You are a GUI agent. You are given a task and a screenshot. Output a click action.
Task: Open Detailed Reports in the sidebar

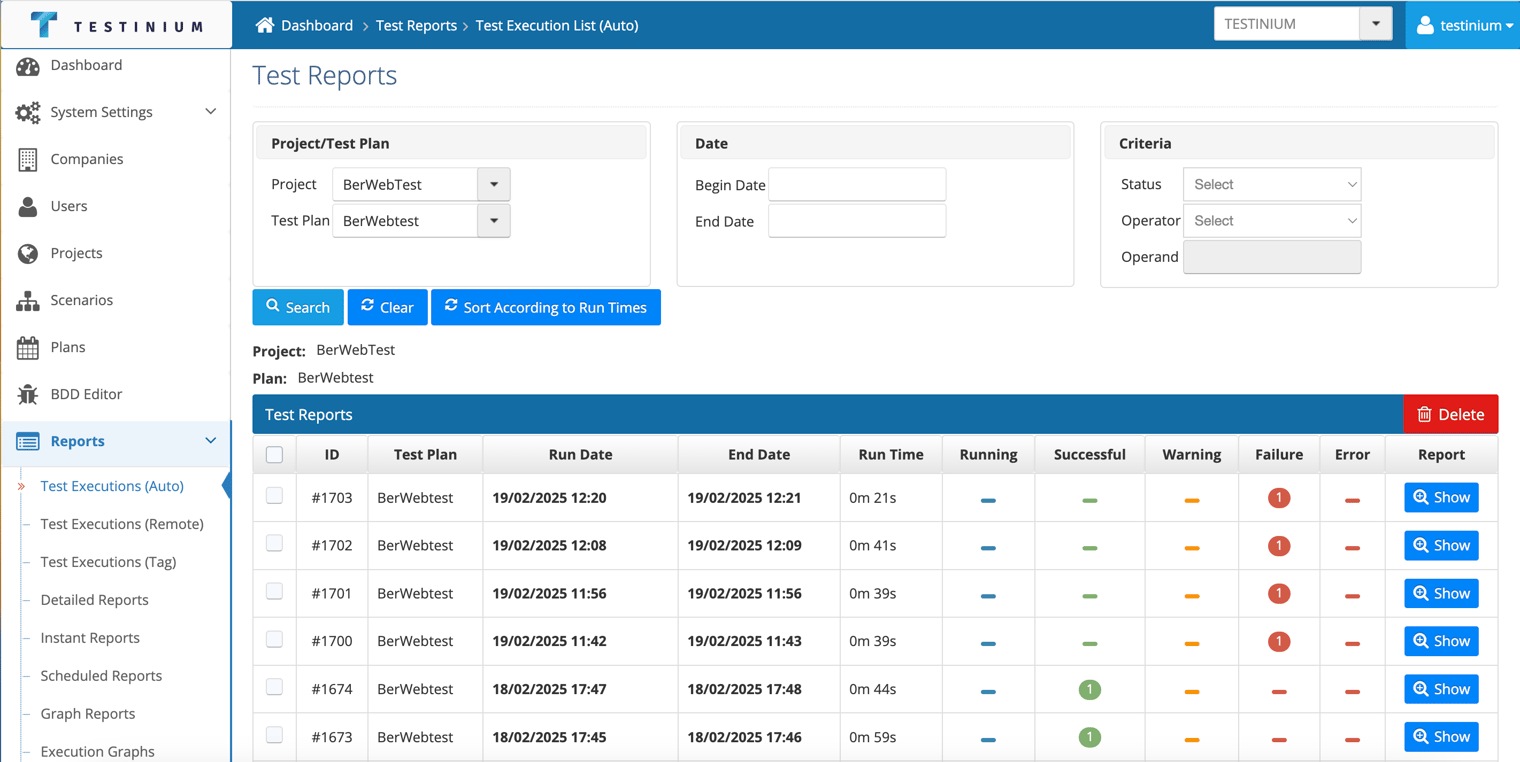pos(94,600)
